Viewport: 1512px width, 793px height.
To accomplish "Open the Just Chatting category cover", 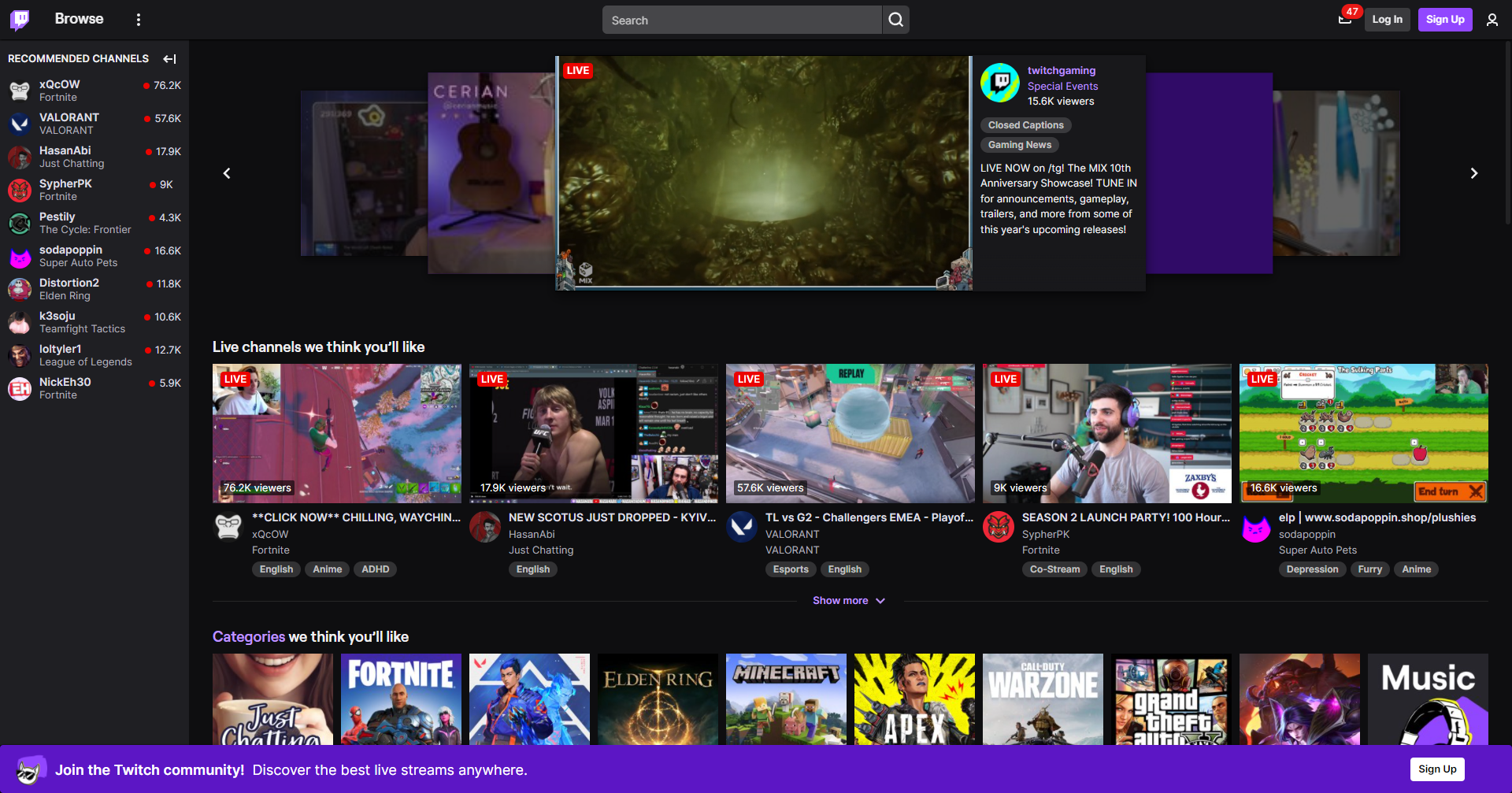I will point(273,699).
